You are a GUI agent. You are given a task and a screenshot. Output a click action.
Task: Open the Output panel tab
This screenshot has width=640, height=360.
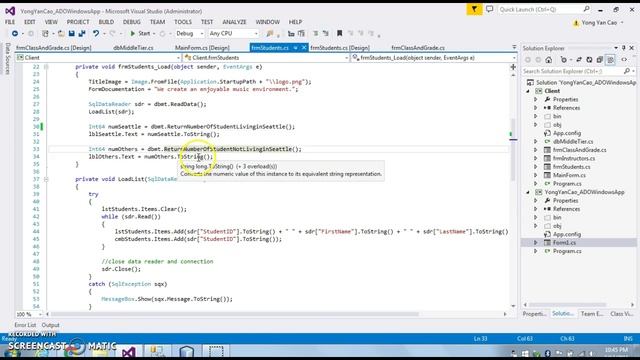point(51,325)
